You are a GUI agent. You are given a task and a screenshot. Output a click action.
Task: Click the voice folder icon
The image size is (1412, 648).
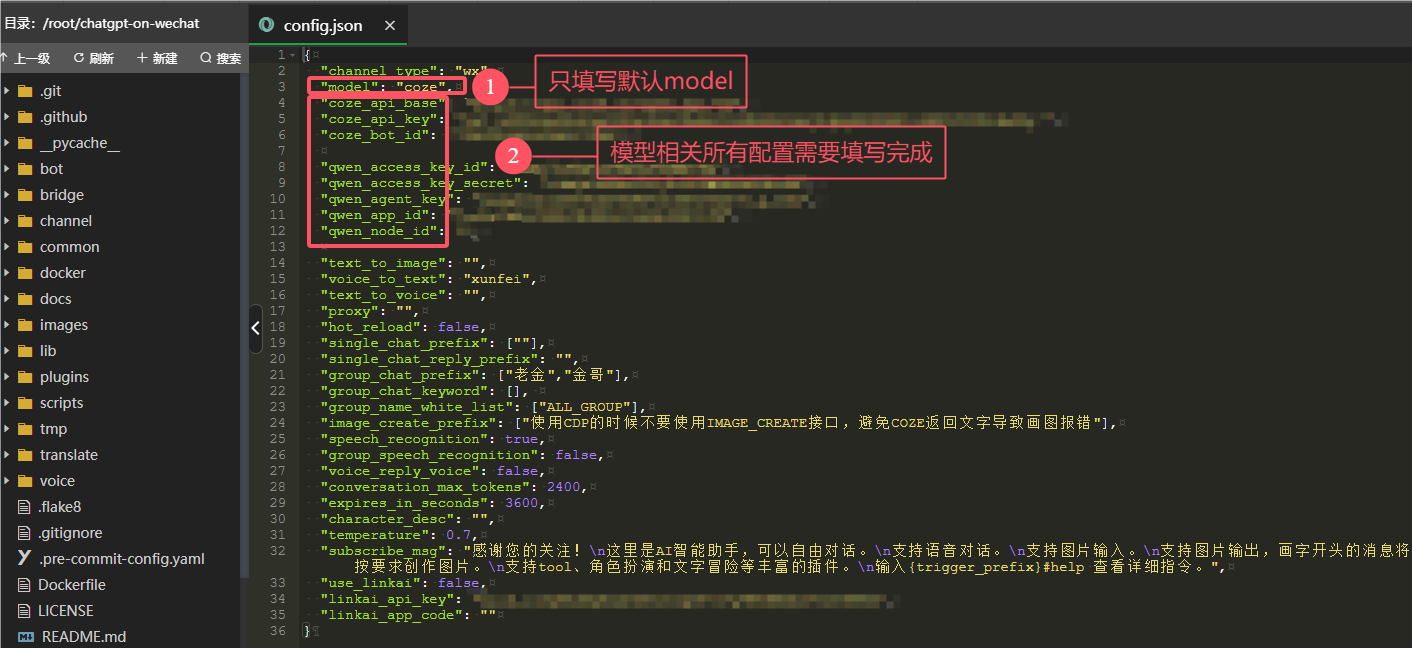point(25,481)
